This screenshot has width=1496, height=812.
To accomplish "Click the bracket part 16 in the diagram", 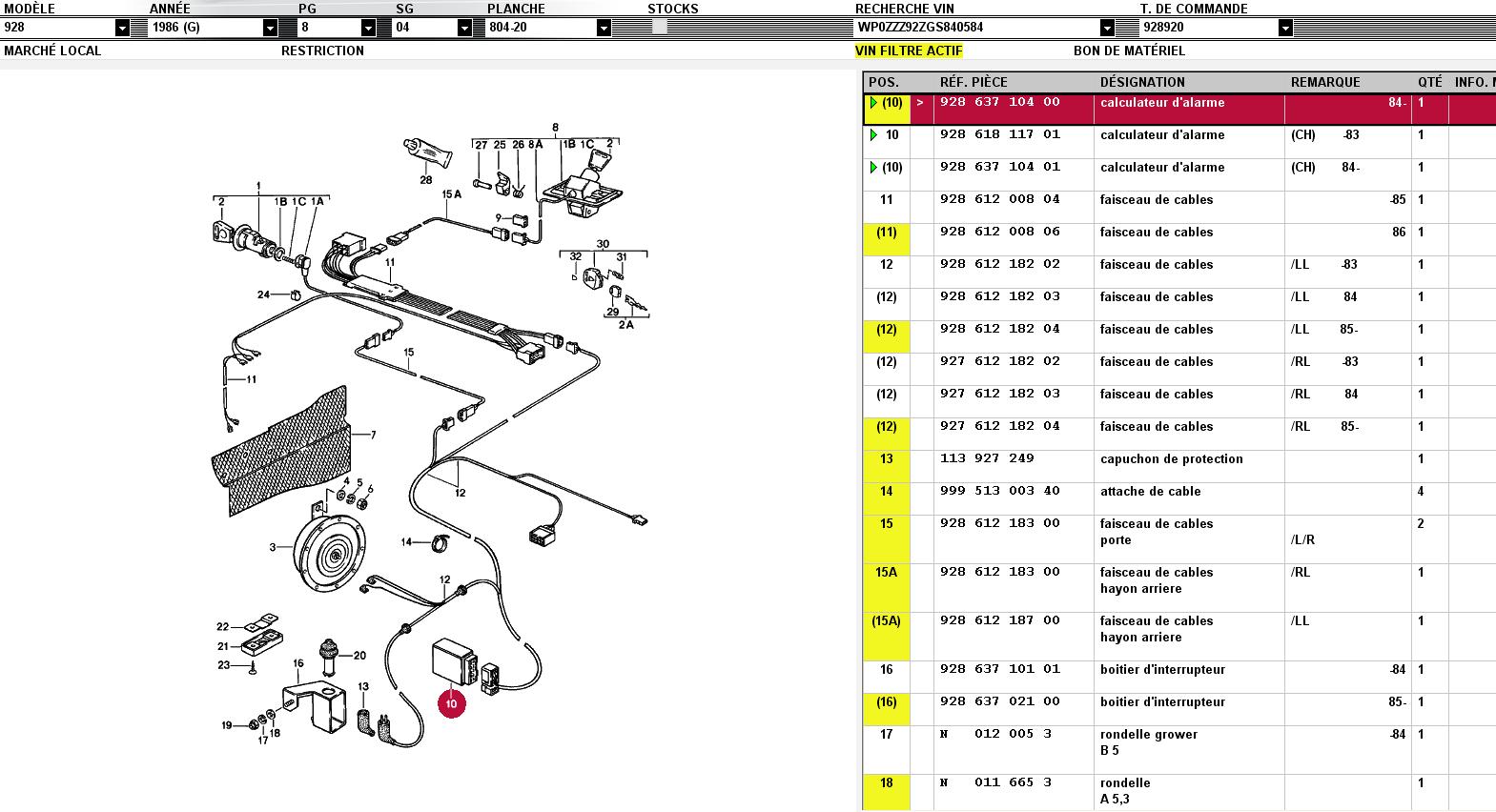I will [x=318, y=703].
